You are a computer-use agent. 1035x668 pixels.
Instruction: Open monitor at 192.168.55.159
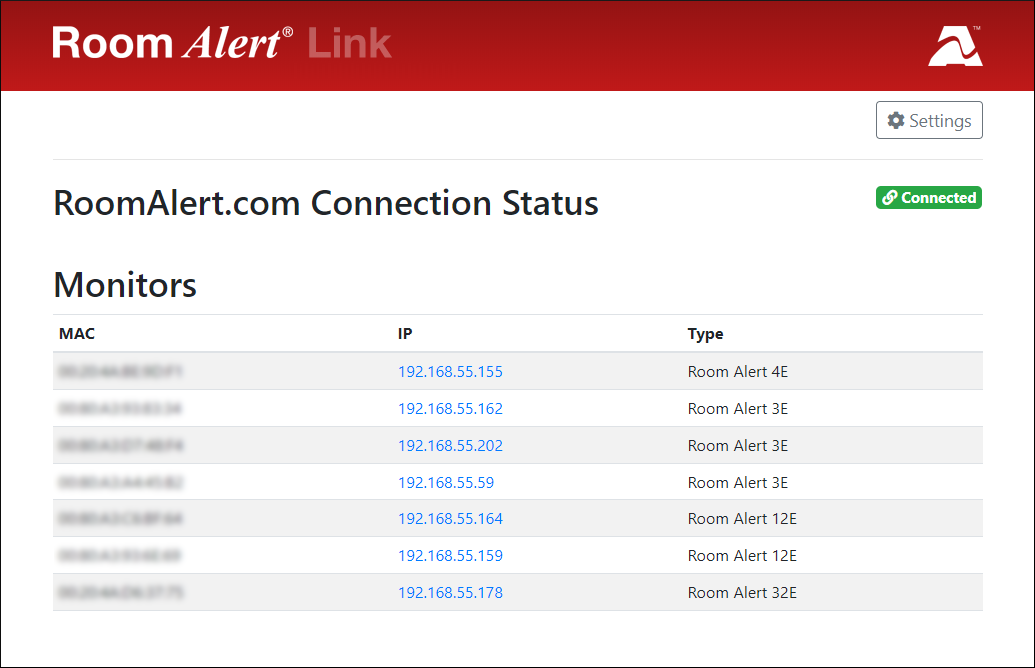pyautogui.click(x=451, y=556)
